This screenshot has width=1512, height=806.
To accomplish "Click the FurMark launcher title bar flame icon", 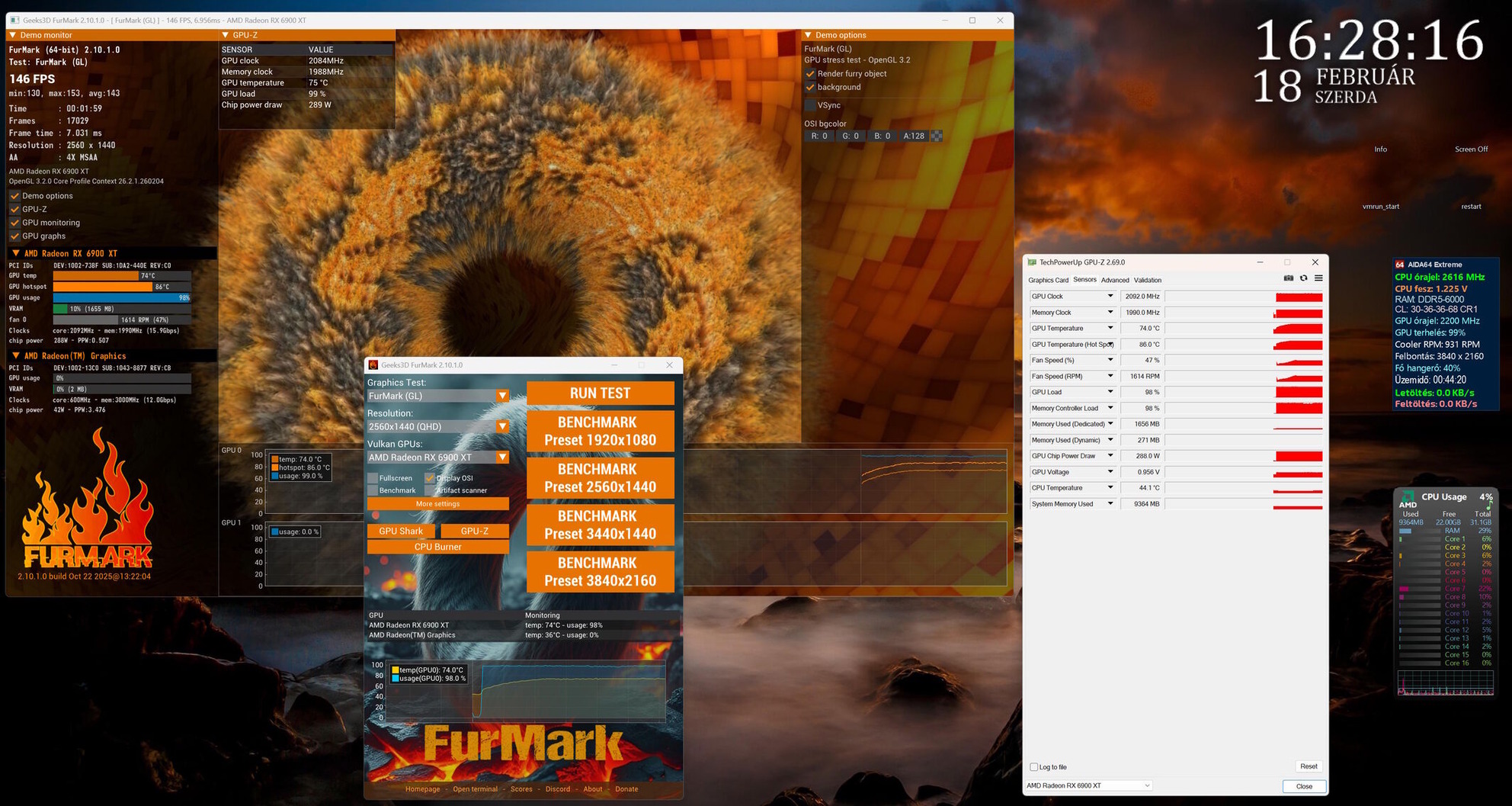I will coord(373,365).
